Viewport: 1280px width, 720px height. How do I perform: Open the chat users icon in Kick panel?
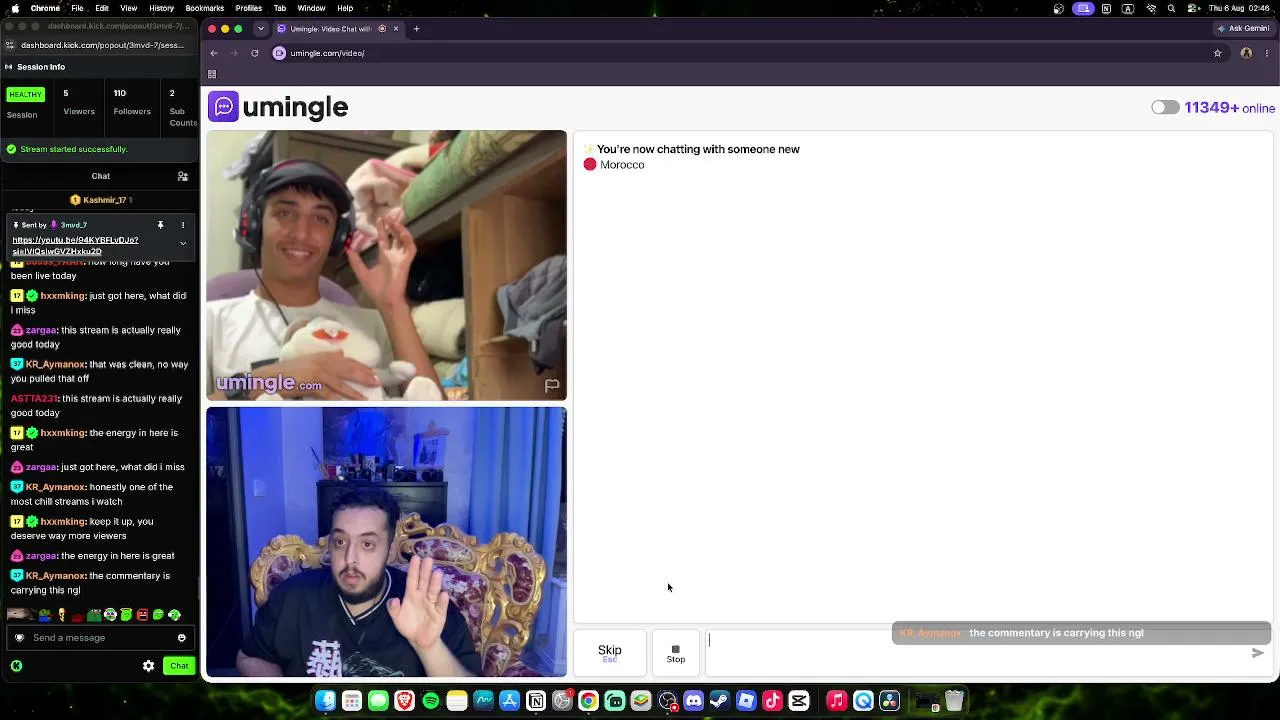tap(183, 176)
